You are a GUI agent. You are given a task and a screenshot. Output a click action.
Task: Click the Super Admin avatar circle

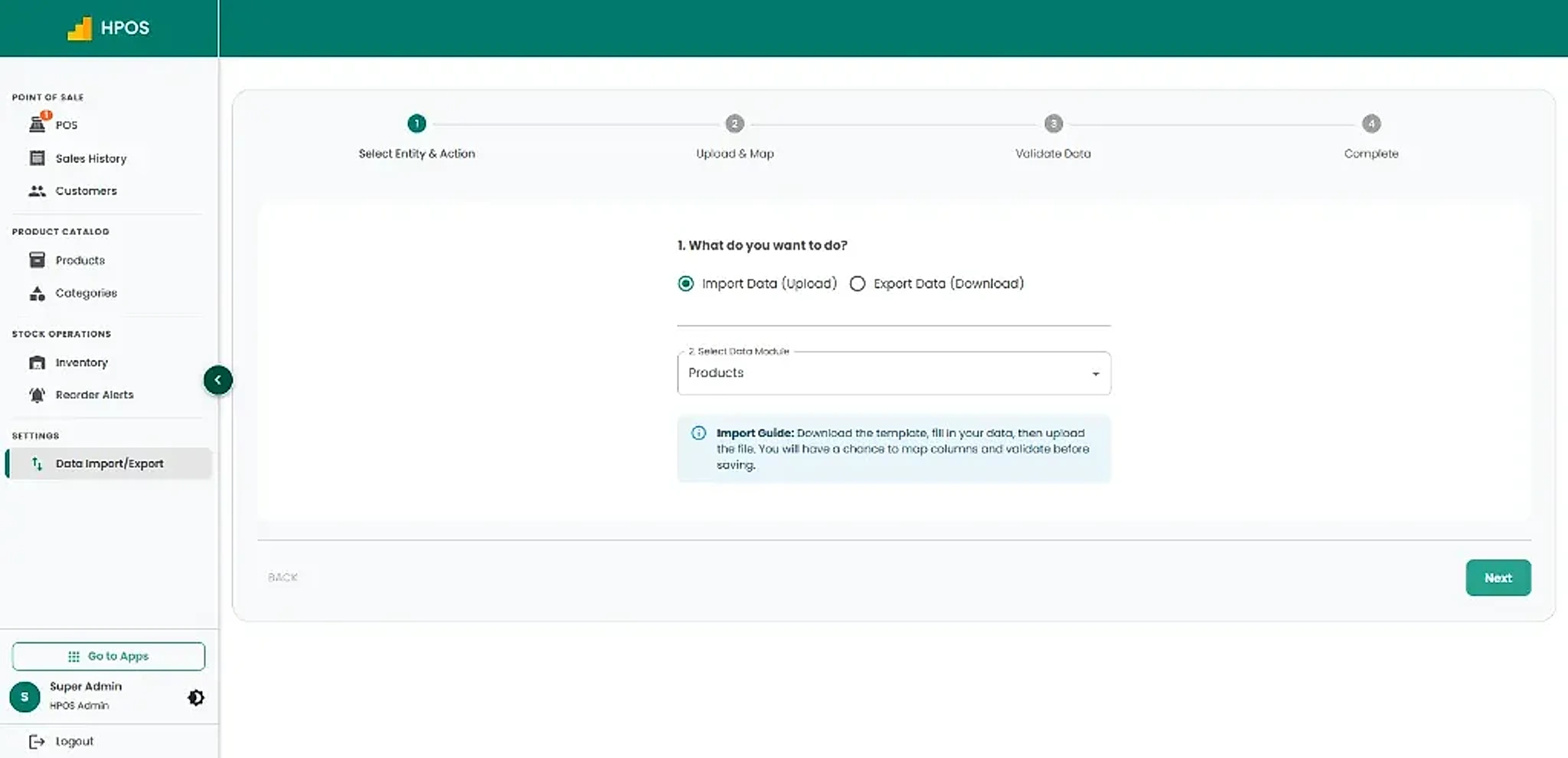pos(24,697)
